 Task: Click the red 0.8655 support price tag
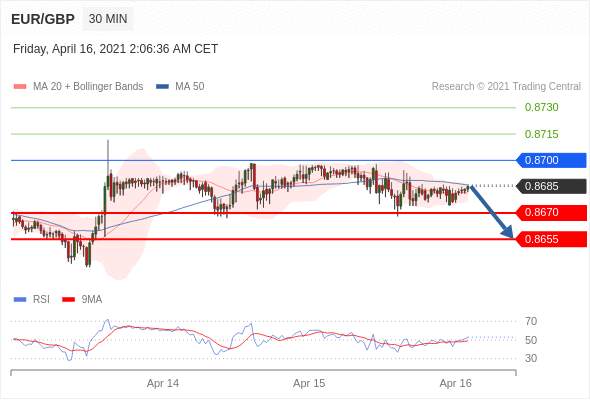coord(552,239)
